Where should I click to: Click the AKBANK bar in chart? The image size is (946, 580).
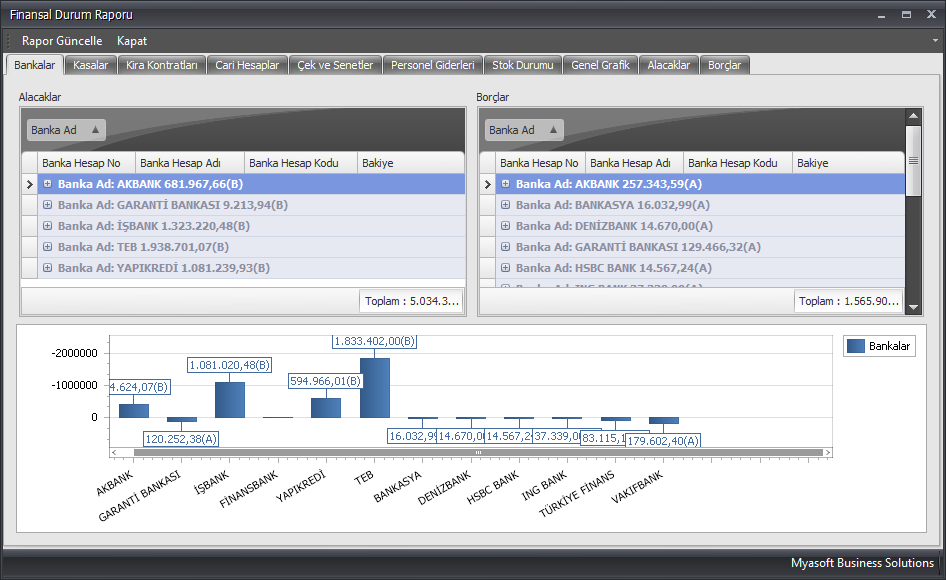click(134, 410)
